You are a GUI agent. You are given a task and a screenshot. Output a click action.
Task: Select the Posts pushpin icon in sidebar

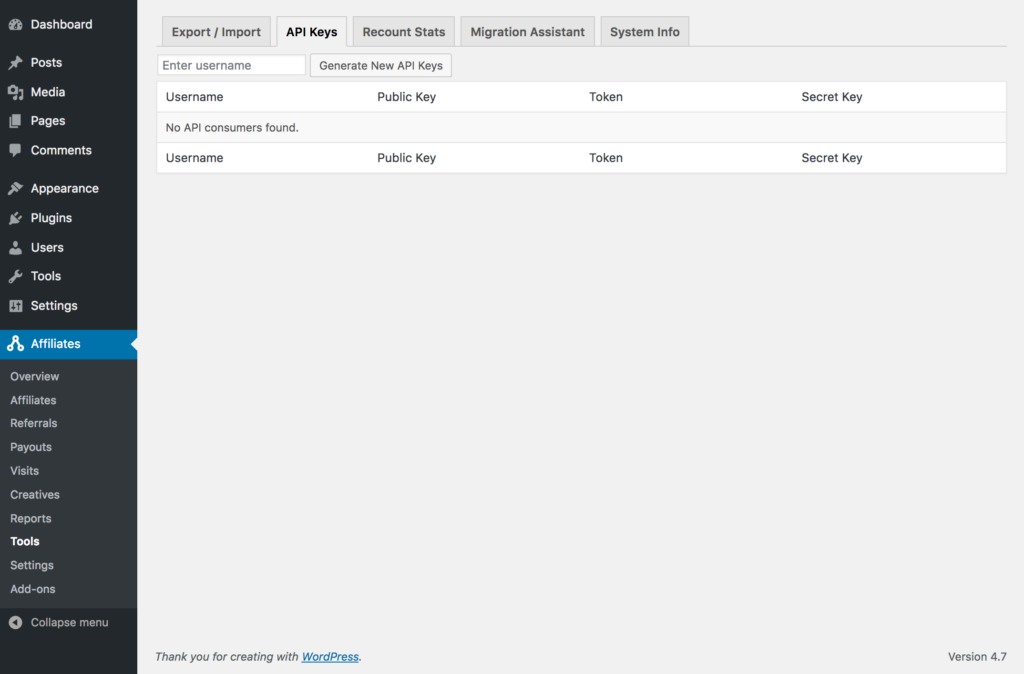pyautogui.click(x=18, y=62)
